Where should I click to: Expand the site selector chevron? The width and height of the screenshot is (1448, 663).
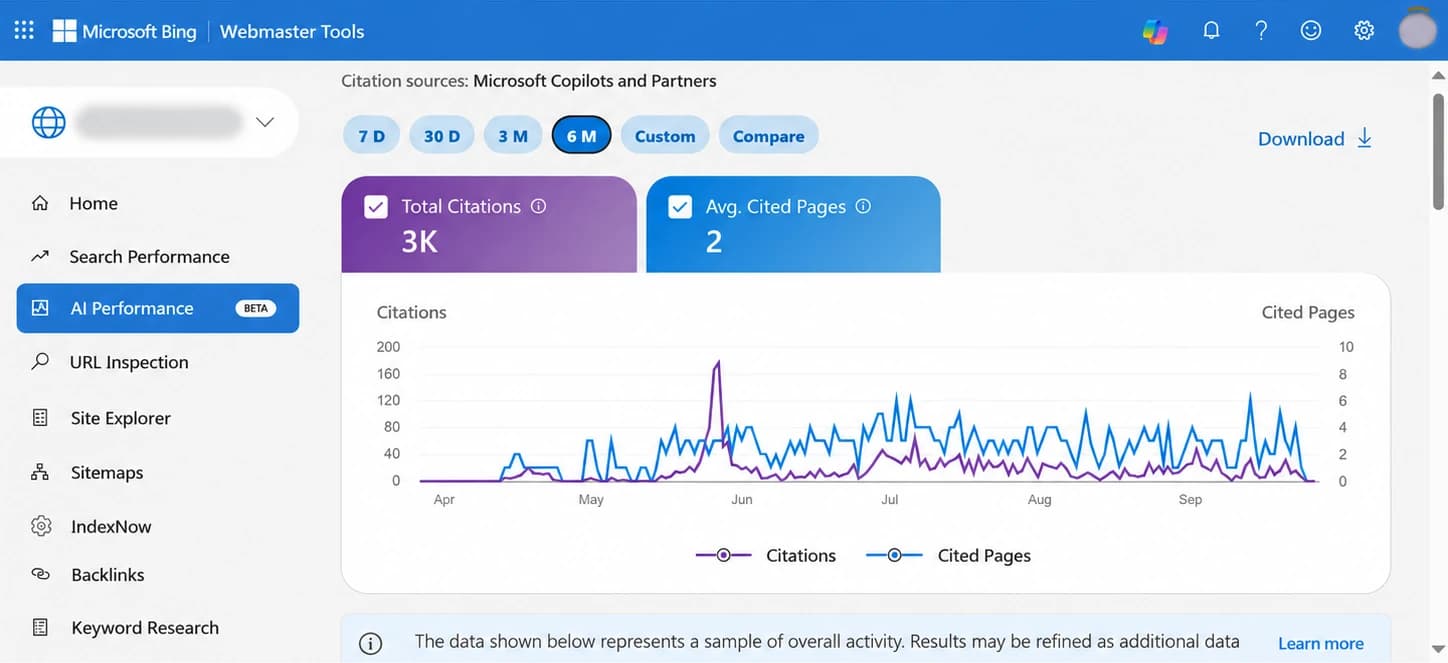tap(264, 122)
